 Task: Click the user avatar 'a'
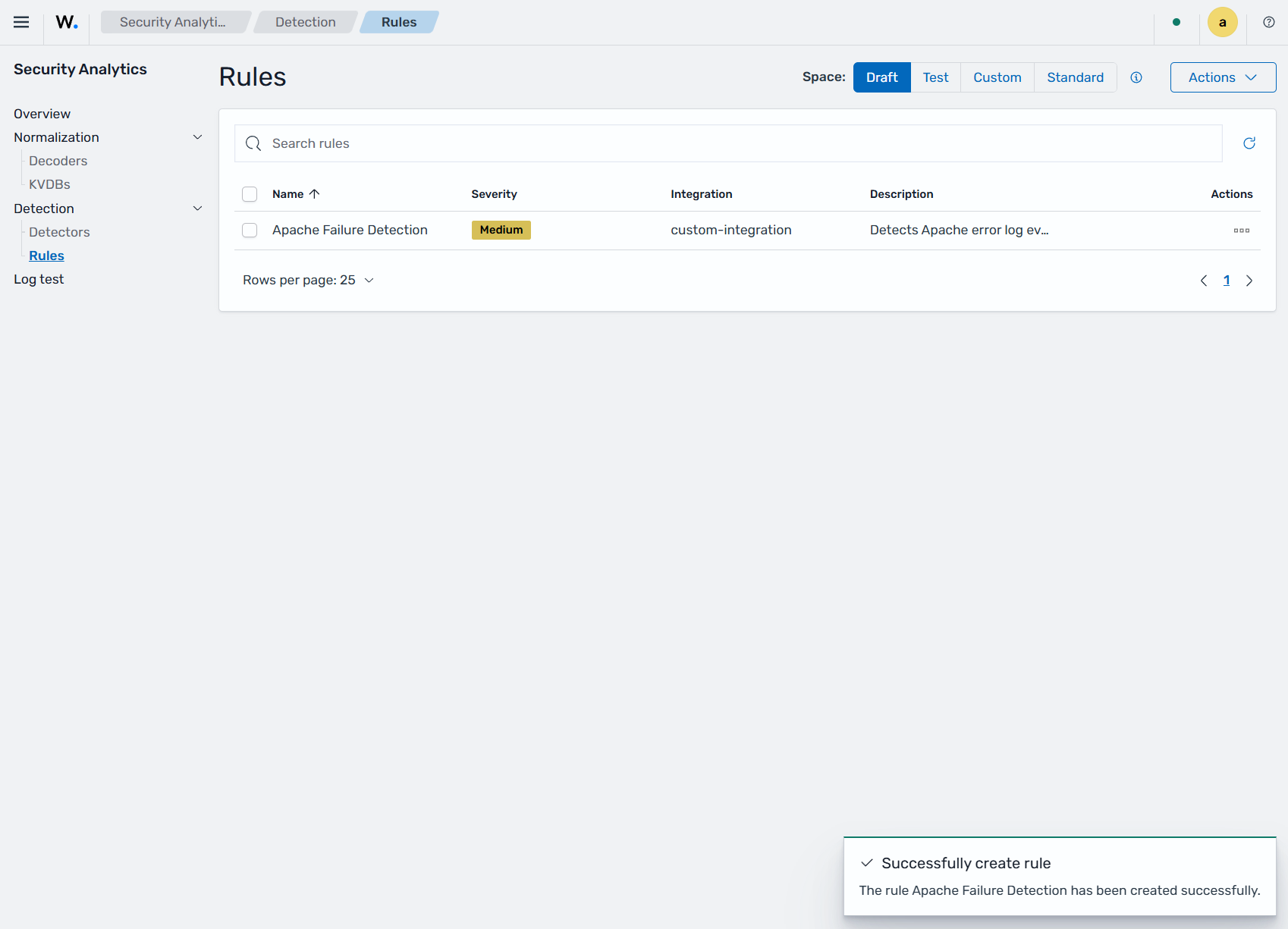(1223, 22)
